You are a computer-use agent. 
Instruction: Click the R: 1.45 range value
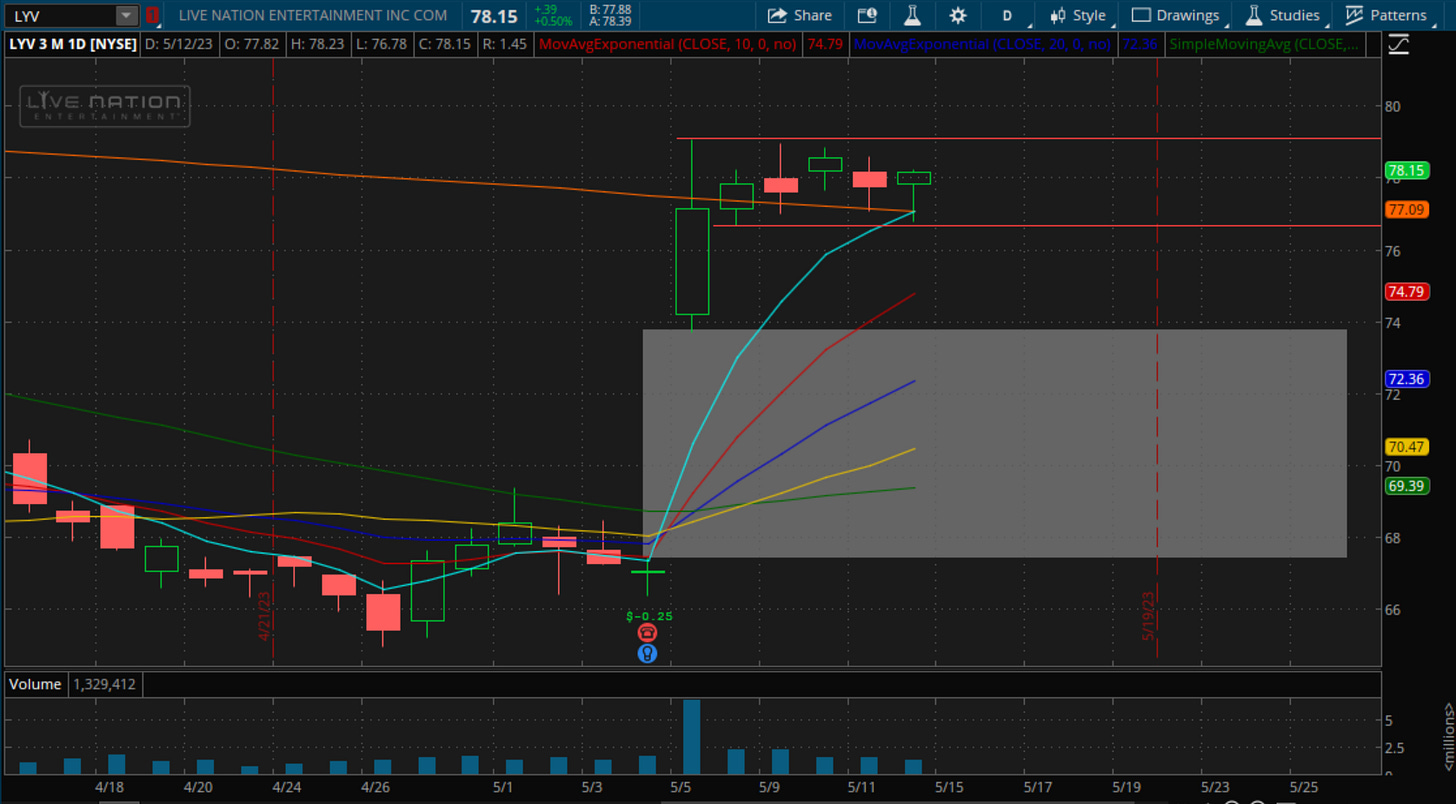504,44
